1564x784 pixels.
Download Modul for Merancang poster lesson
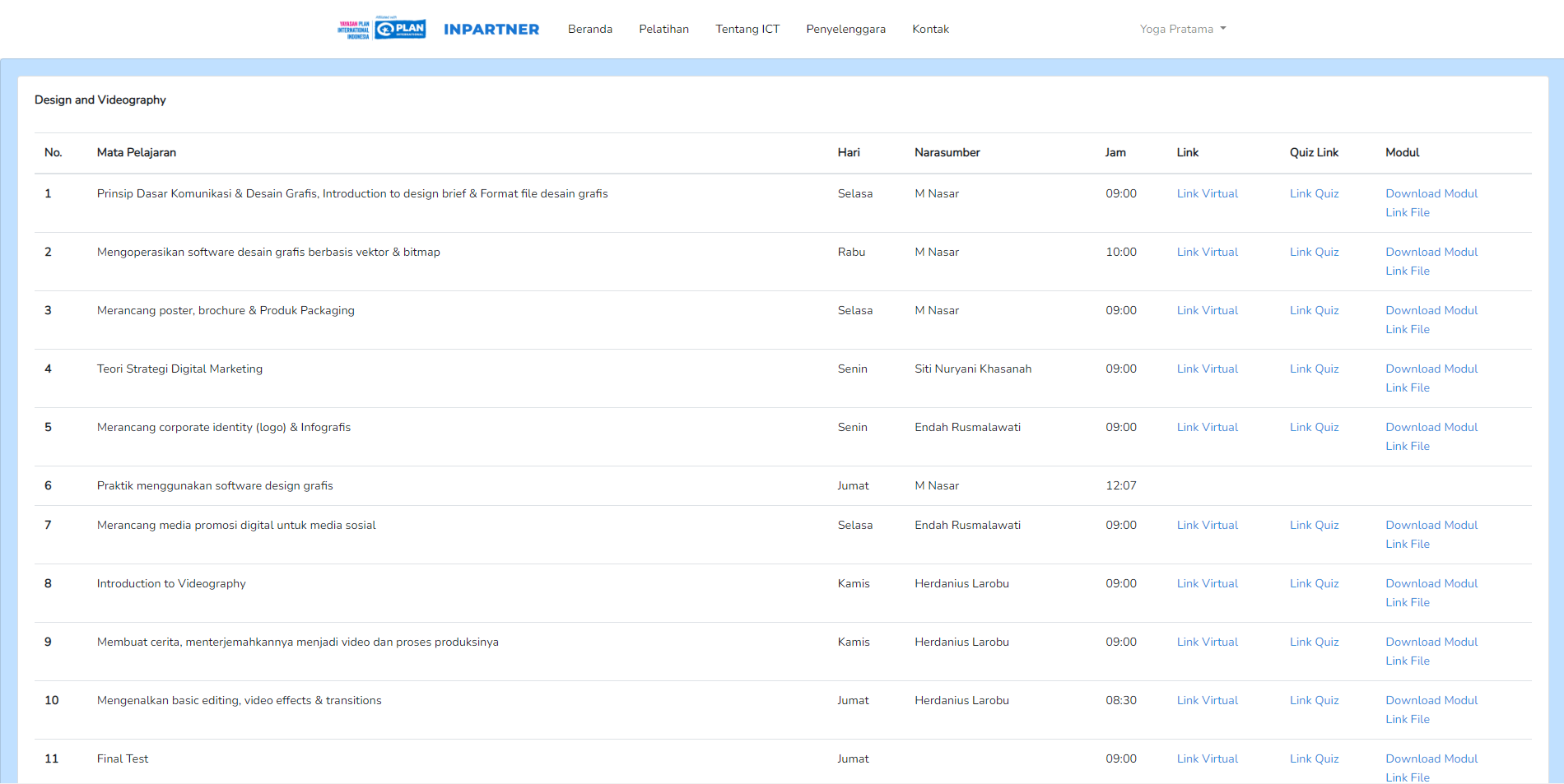click(x=1431, y=310)
